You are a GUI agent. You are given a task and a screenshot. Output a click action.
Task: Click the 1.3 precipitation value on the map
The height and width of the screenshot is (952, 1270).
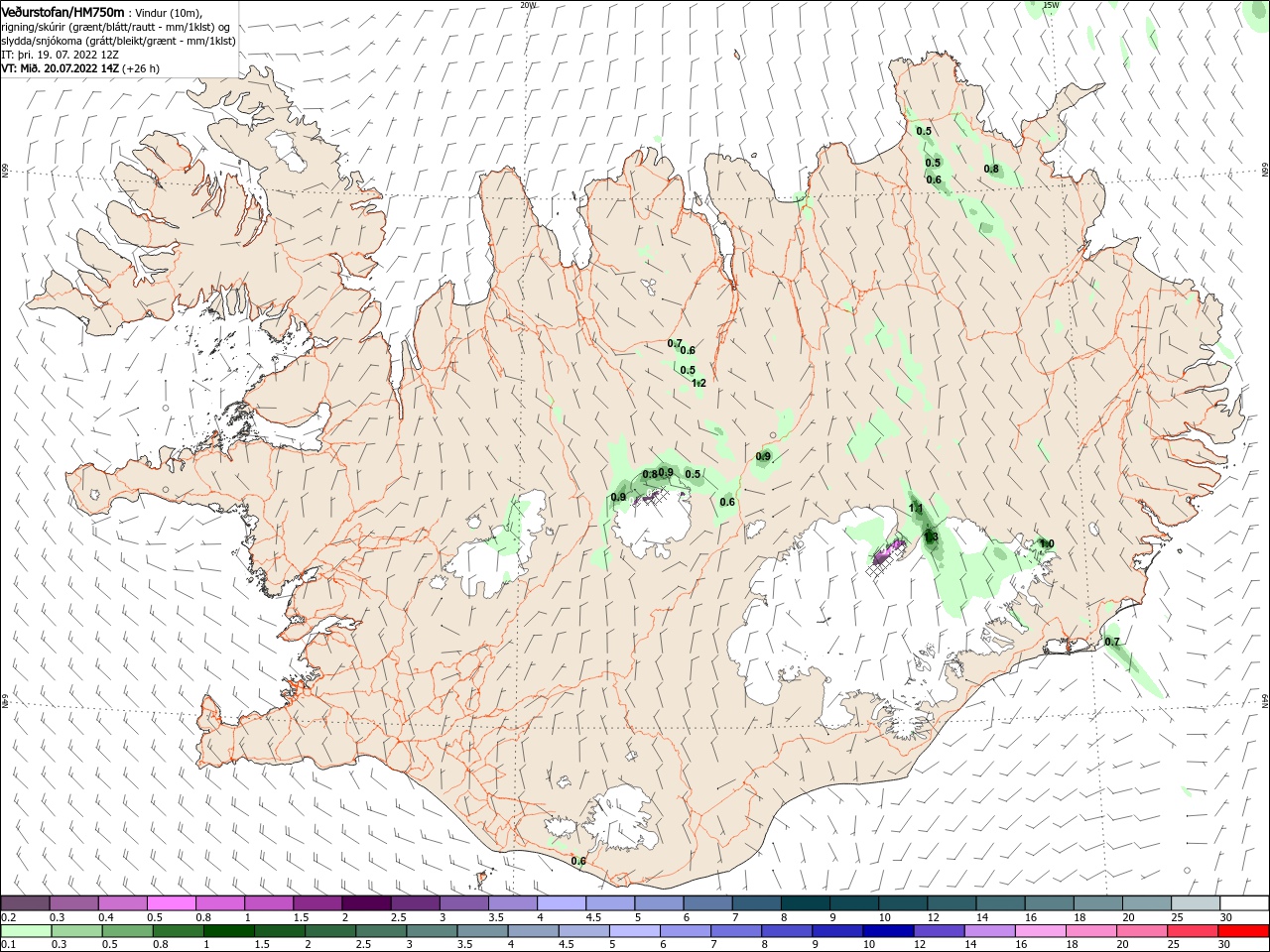pos(931,537)
